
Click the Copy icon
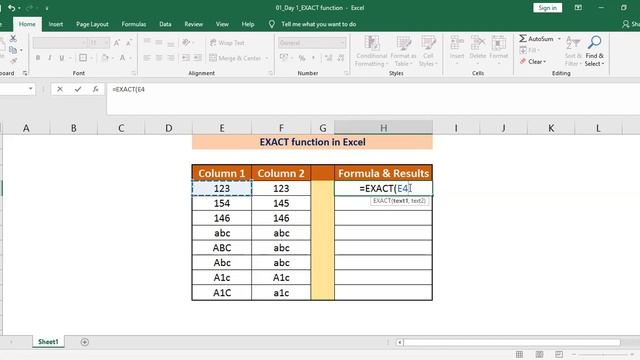click(13, 50)
